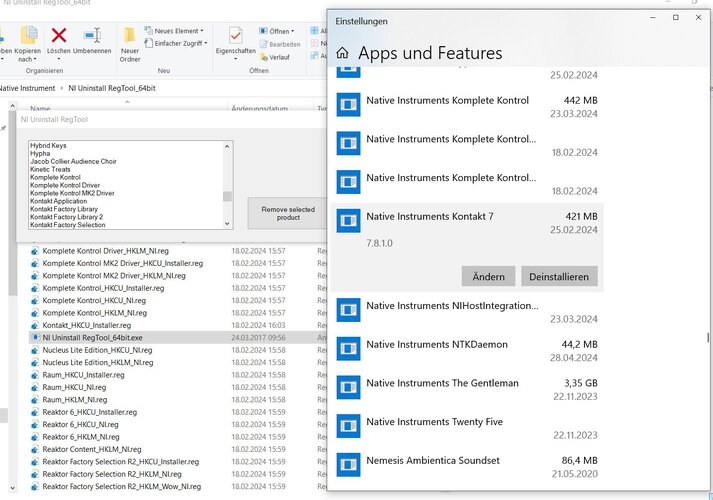Select Kontakt Factory Library 2 entry
Viewport: 713px width, 500px height.
[x=66, y=217]
